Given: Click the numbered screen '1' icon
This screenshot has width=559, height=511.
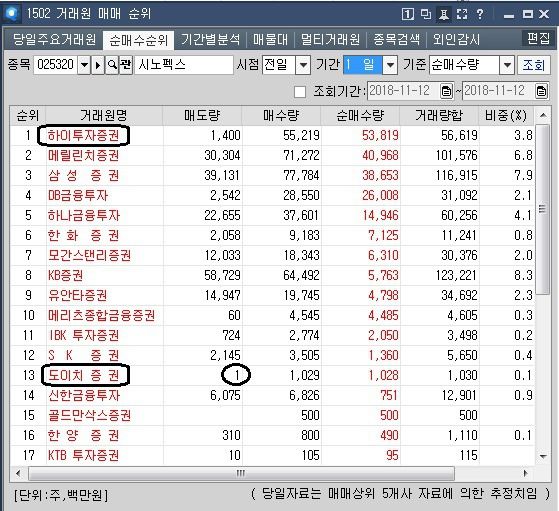Looking at the screenshot, I should coord(408,14).
